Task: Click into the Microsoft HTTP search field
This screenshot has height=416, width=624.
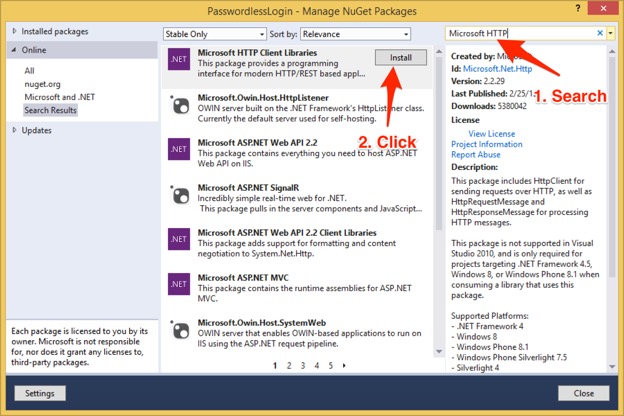Action: (x=521, y=33)
